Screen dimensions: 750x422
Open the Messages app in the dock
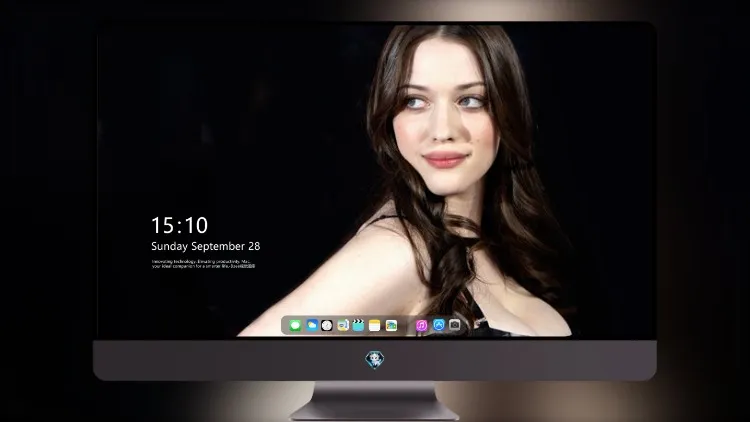295,326
